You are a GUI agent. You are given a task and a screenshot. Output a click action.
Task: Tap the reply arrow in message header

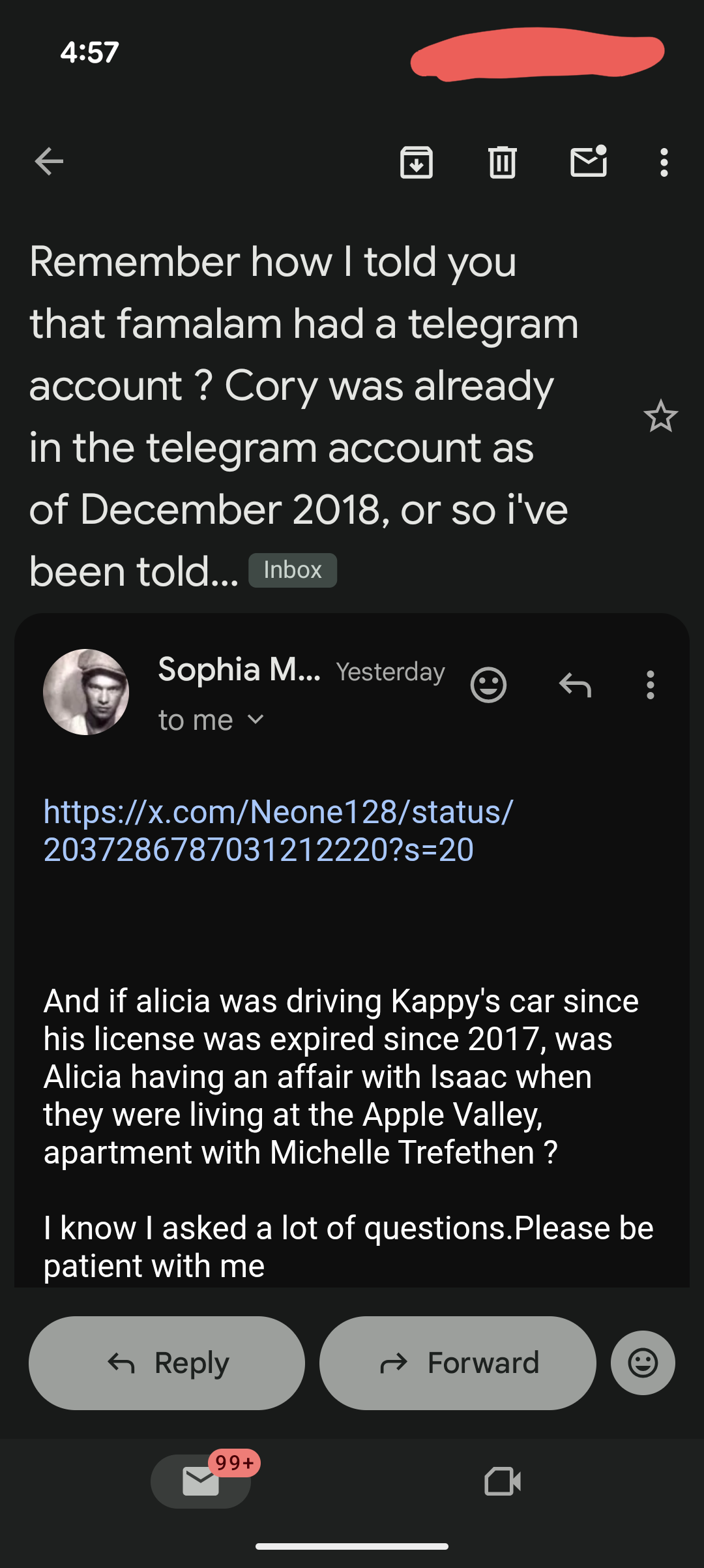click(575, 685)
